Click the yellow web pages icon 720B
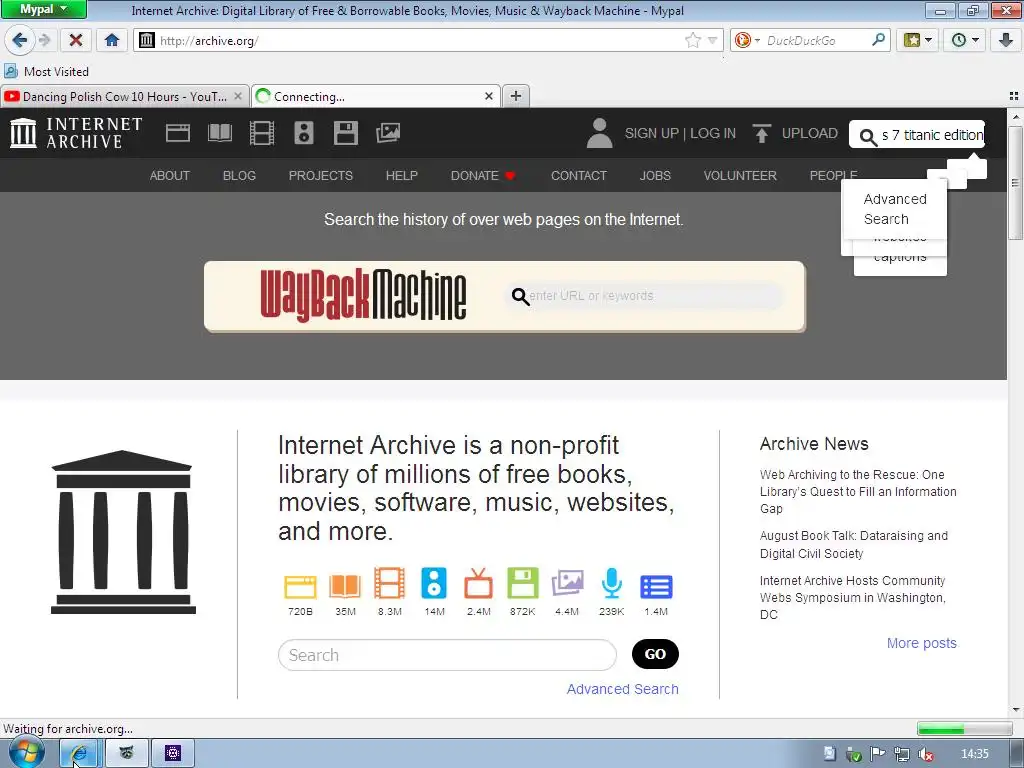 pyautogui.click(x=300, y=586)
